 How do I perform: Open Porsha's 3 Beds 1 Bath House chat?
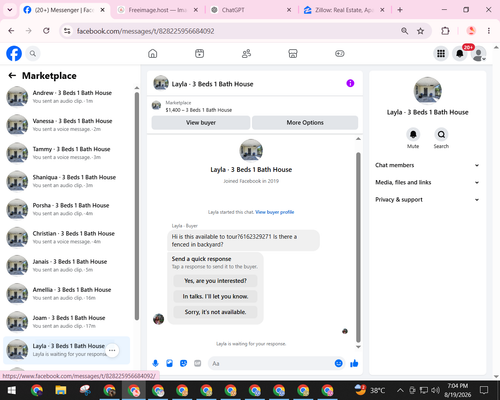point(67,209)
